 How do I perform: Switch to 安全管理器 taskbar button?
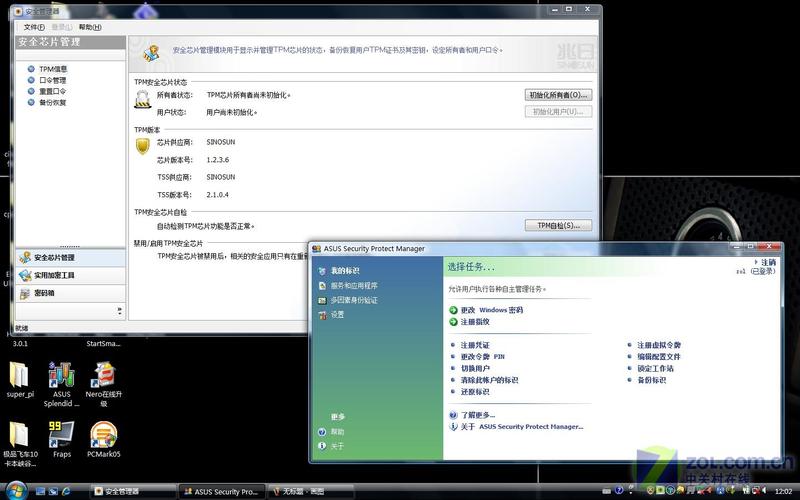pyautogui.click(x=134, y=491)
